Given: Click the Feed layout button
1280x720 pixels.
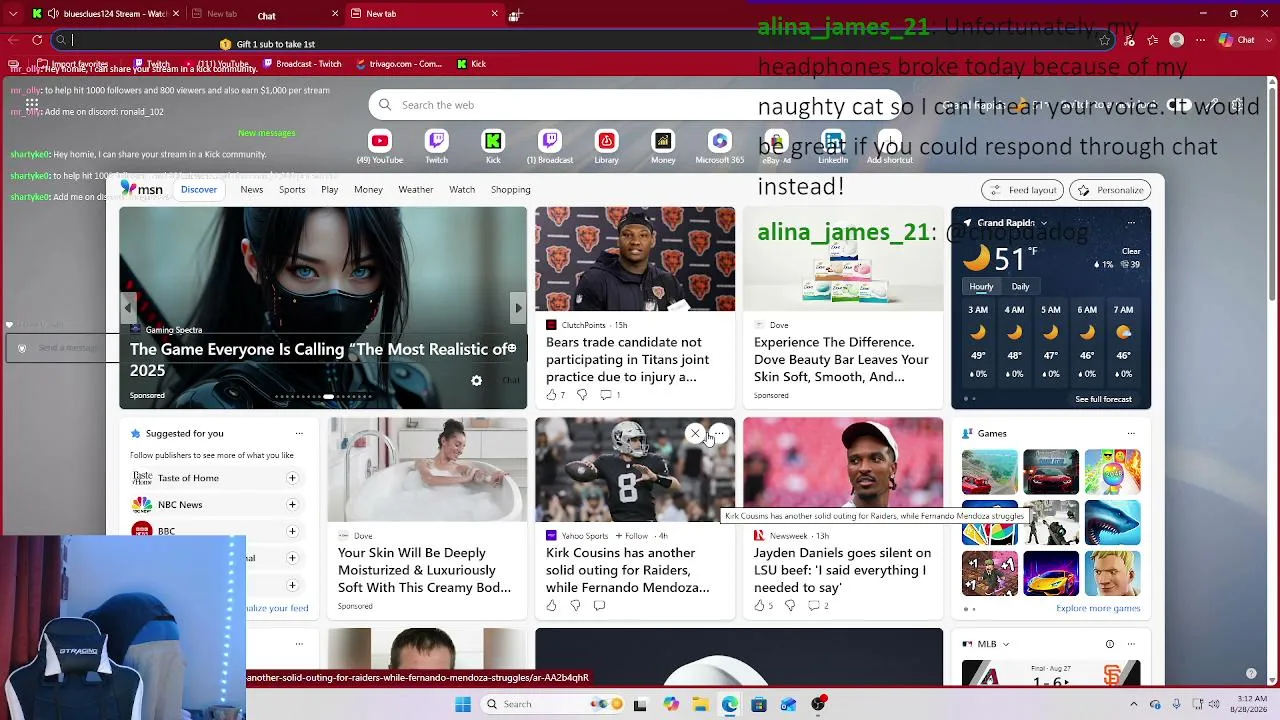Looking at the screenshot, I should coord(1022,190).
